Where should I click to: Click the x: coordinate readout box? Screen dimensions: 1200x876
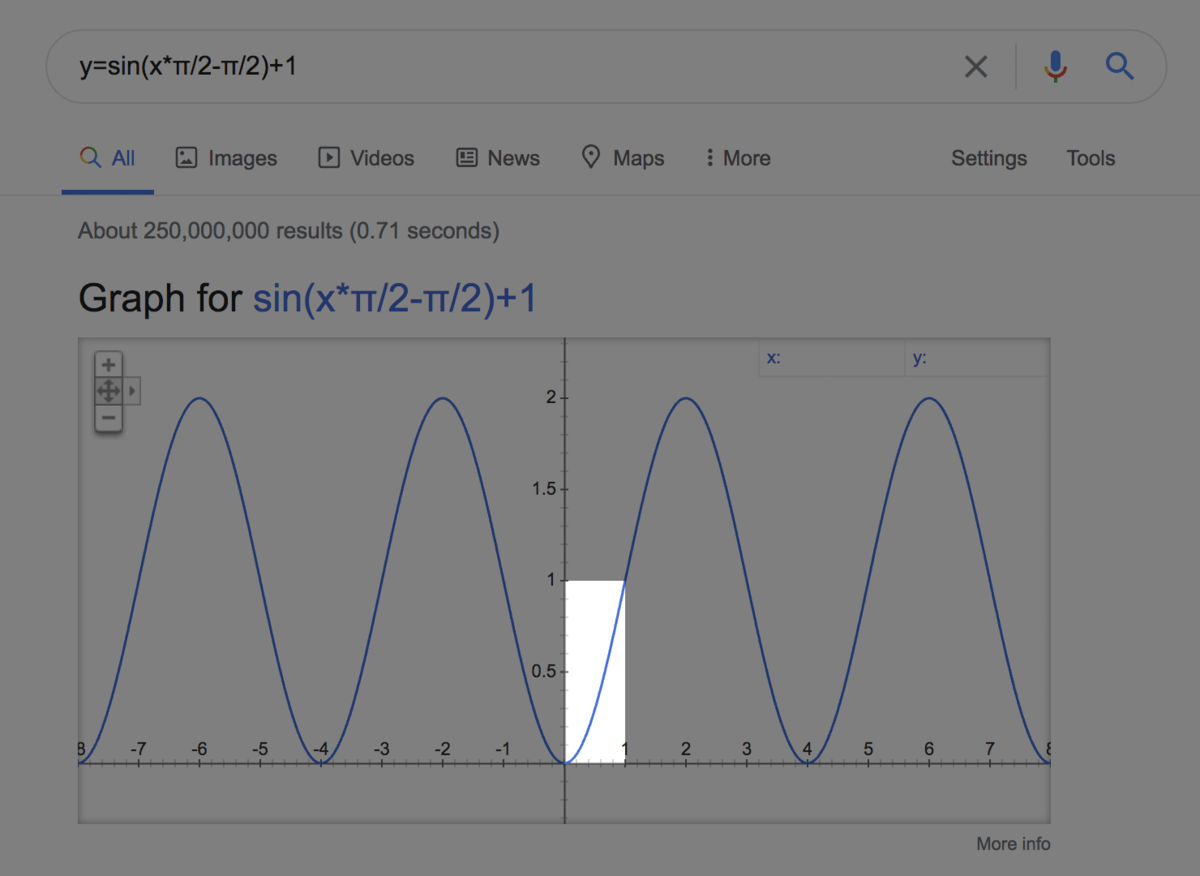(x=831, y=359)
